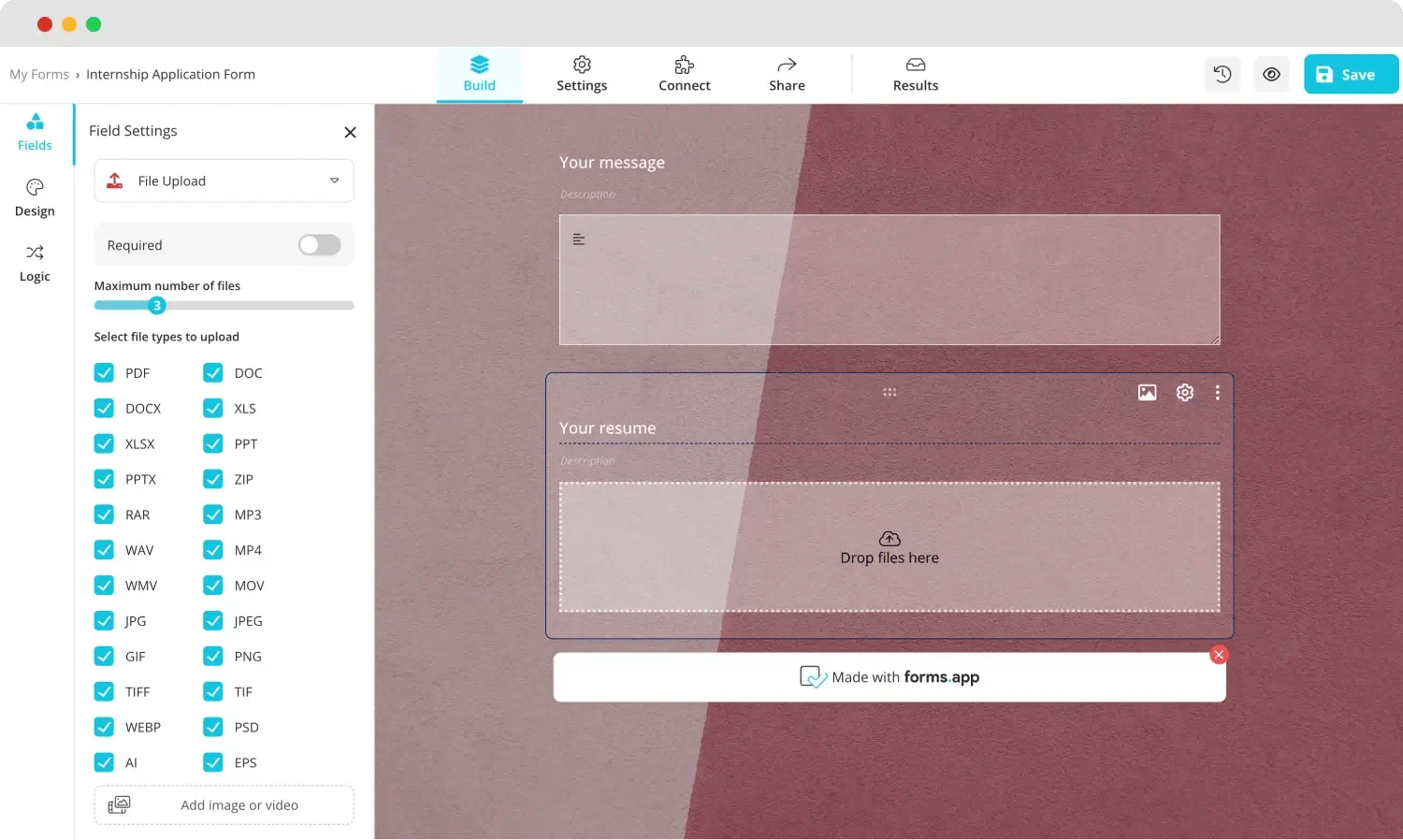Uncheck the PDF file type

point(104,372)
